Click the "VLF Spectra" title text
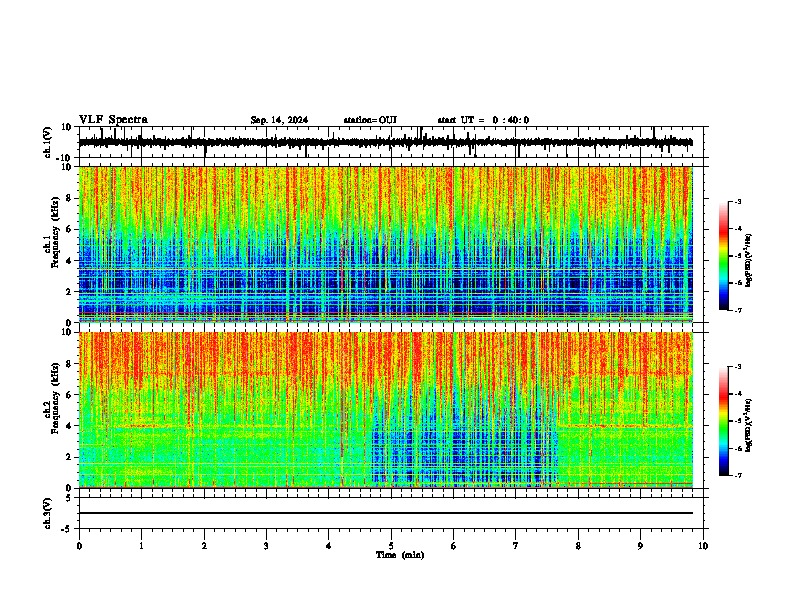 point(113,119)
